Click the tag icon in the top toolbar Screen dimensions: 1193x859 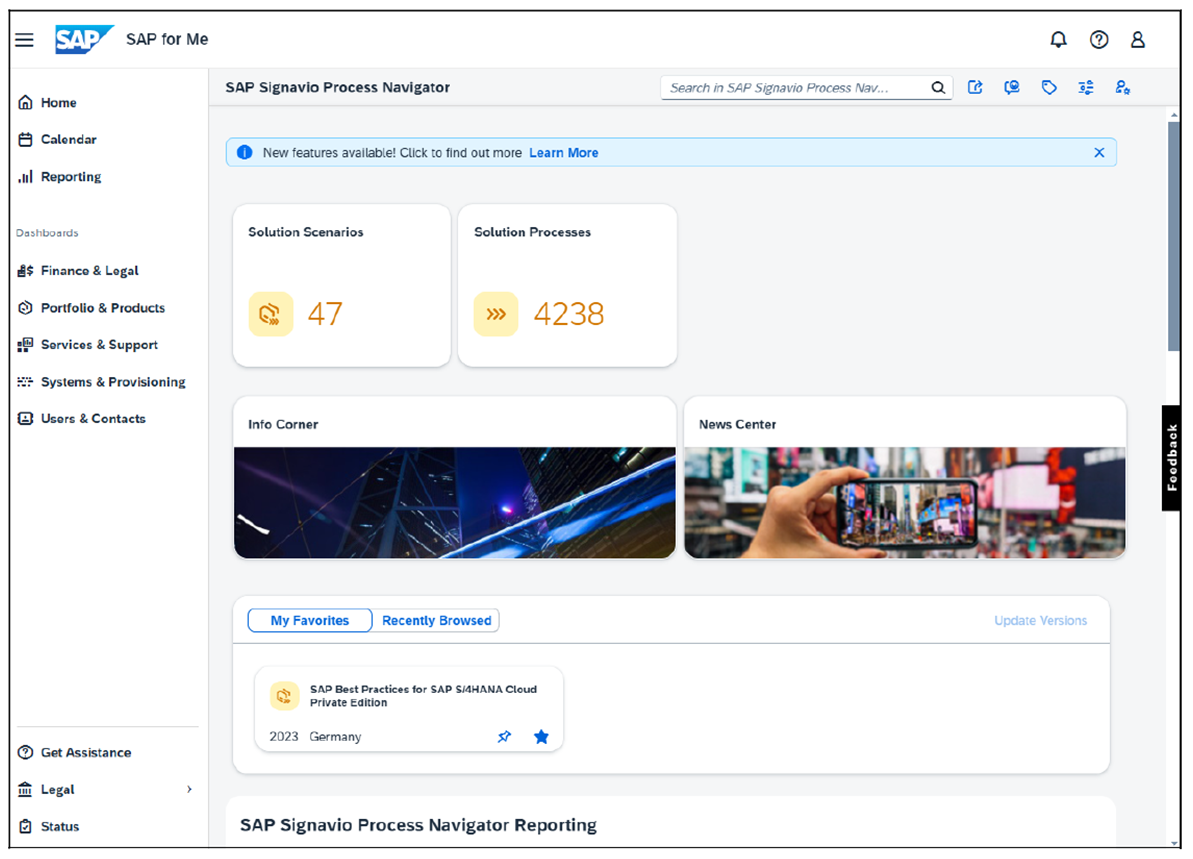tap(1049, 87)
